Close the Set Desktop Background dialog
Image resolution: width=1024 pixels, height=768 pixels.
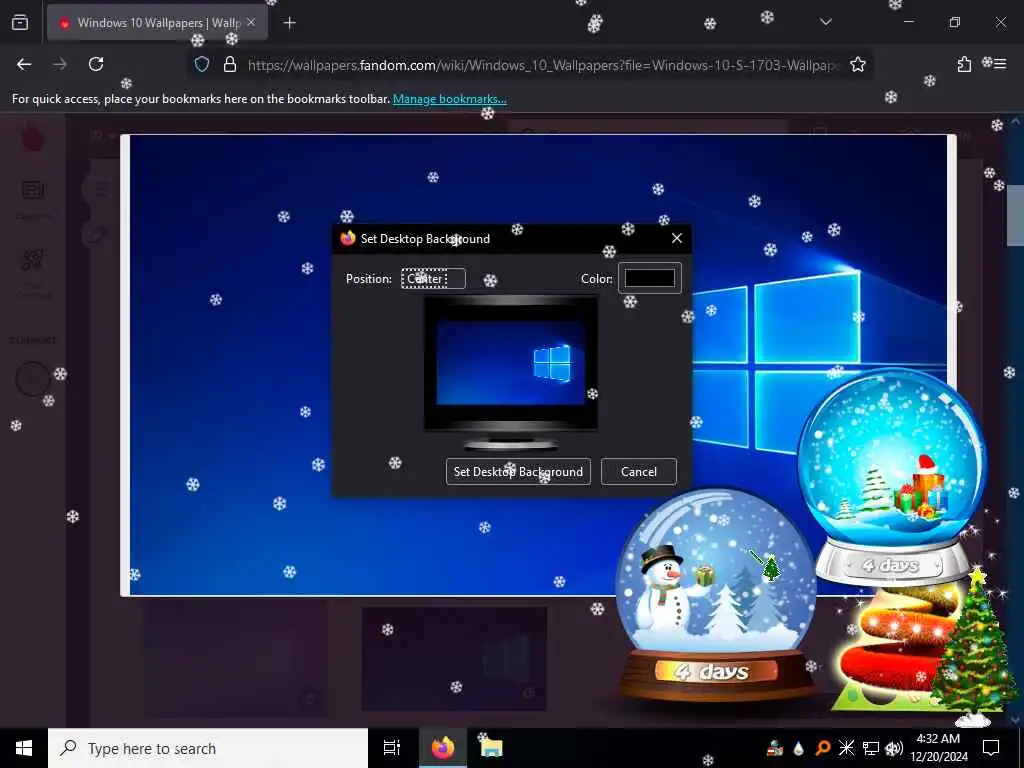coord(677,238)
